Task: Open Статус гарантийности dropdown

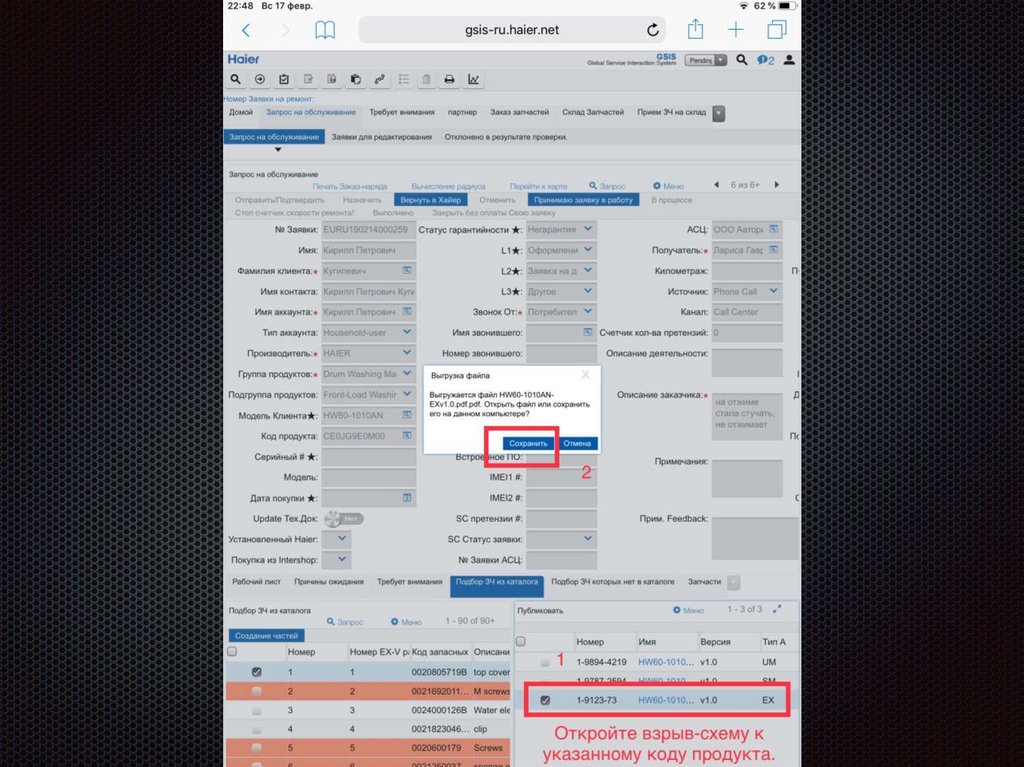Action: 588,229
